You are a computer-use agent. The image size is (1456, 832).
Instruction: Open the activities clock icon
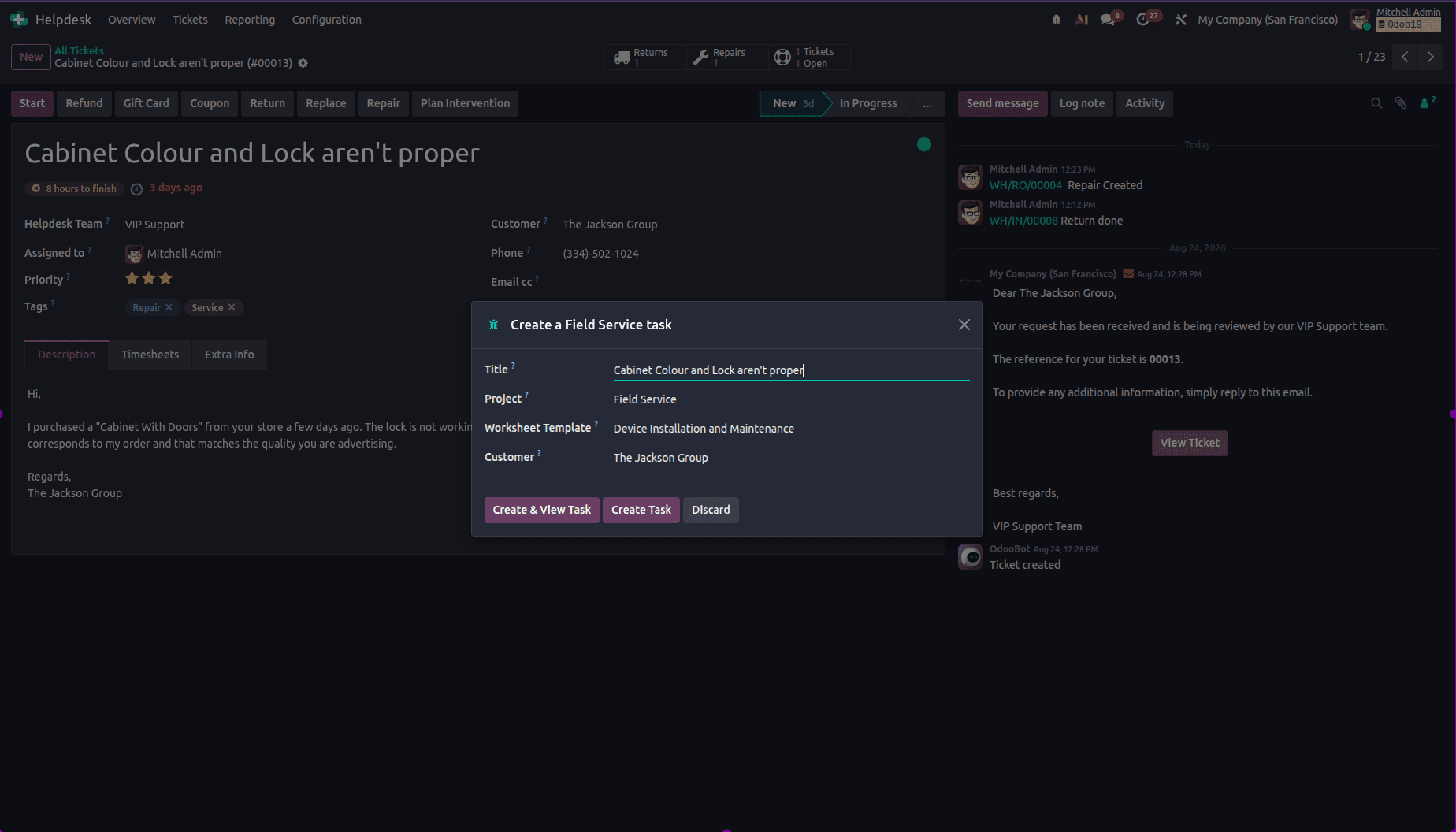[1144, 20]
